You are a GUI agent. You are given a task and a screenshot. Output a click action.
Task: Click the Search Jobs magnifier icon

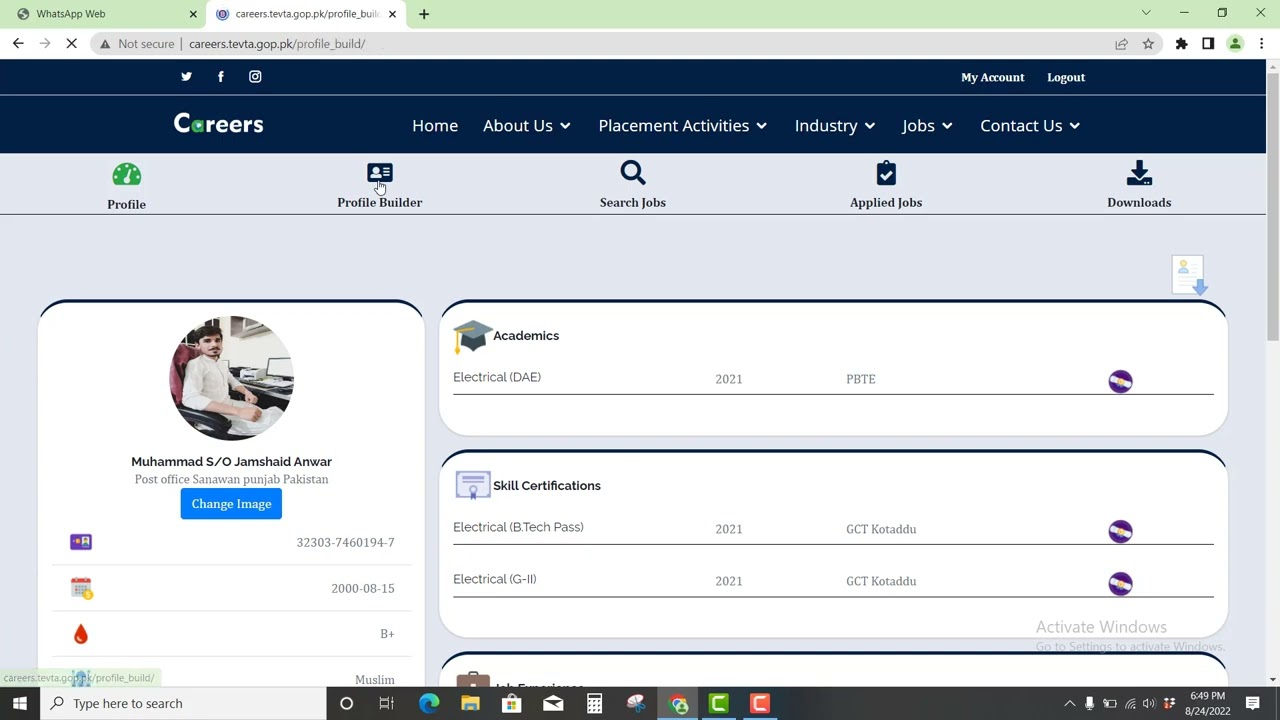click(633, 174)
